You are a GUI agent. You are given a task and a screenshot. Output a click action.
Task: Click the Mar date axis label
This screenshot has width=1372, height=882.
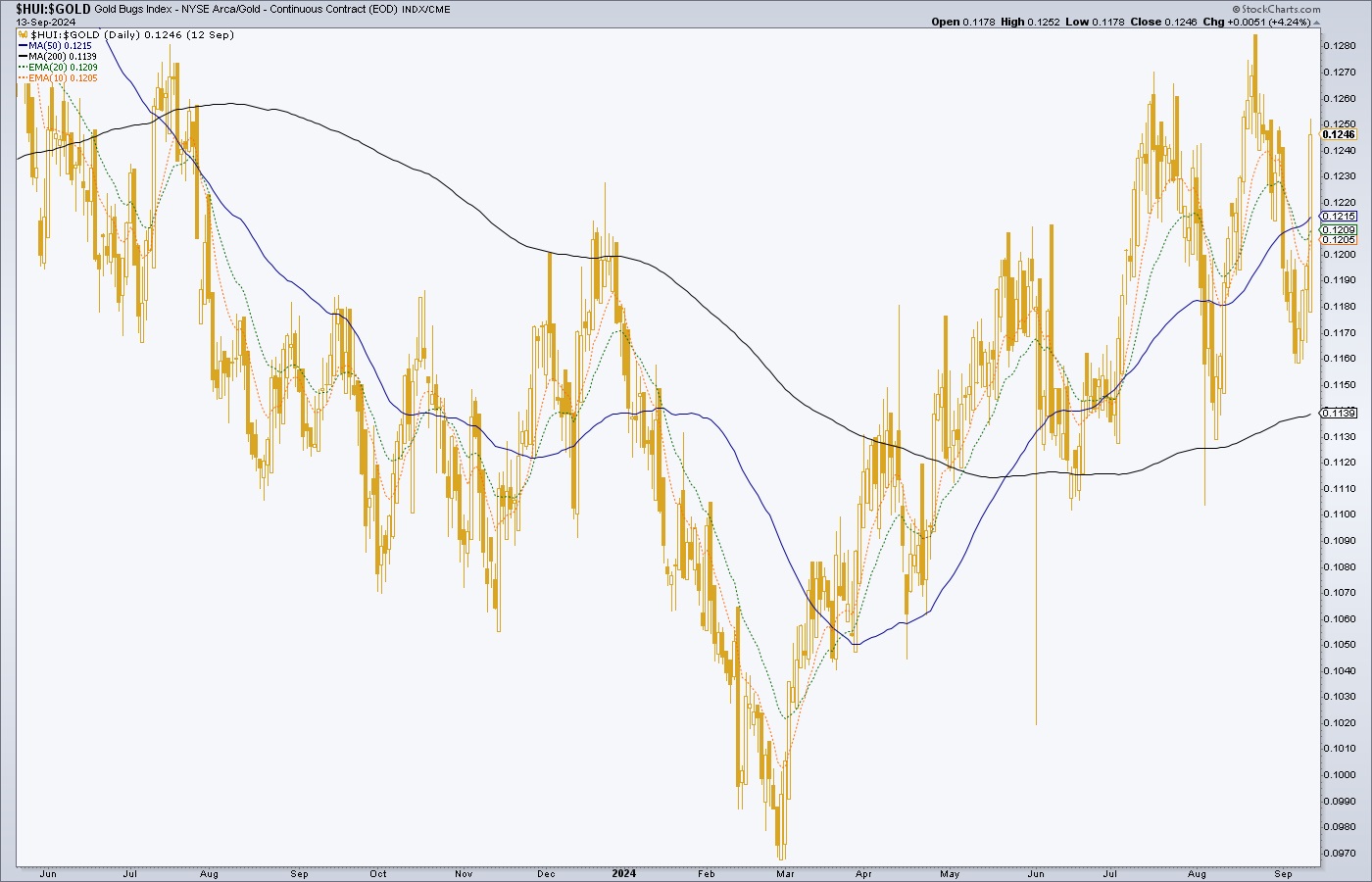785,873
